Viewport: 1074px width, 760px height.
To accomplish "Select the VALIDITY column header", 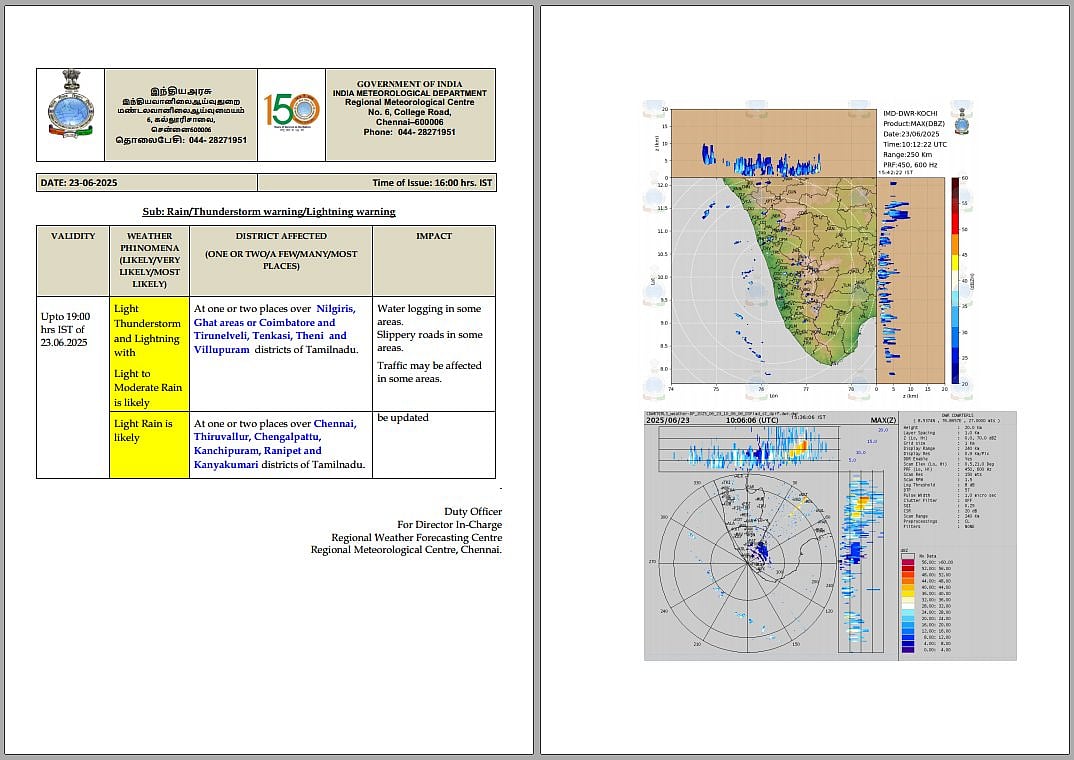I will [73, 237].
